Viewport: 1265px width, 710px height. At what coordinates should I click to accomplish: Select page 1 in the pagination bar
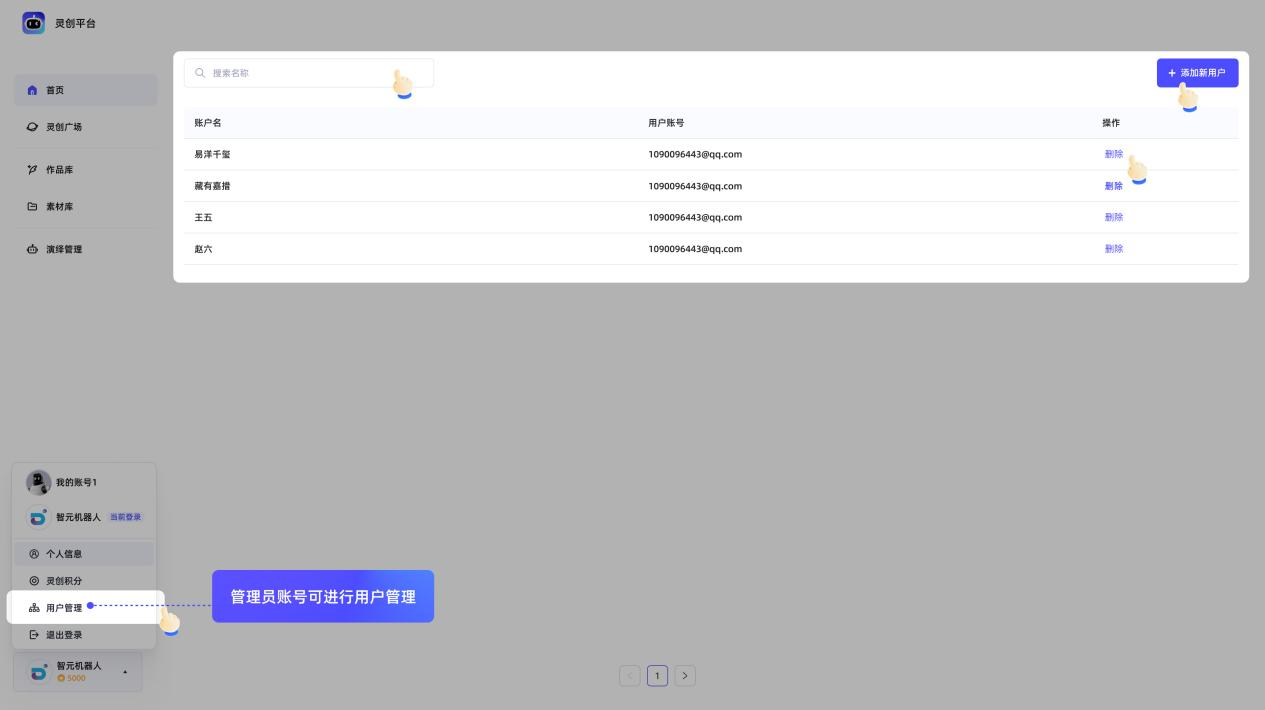657,675
